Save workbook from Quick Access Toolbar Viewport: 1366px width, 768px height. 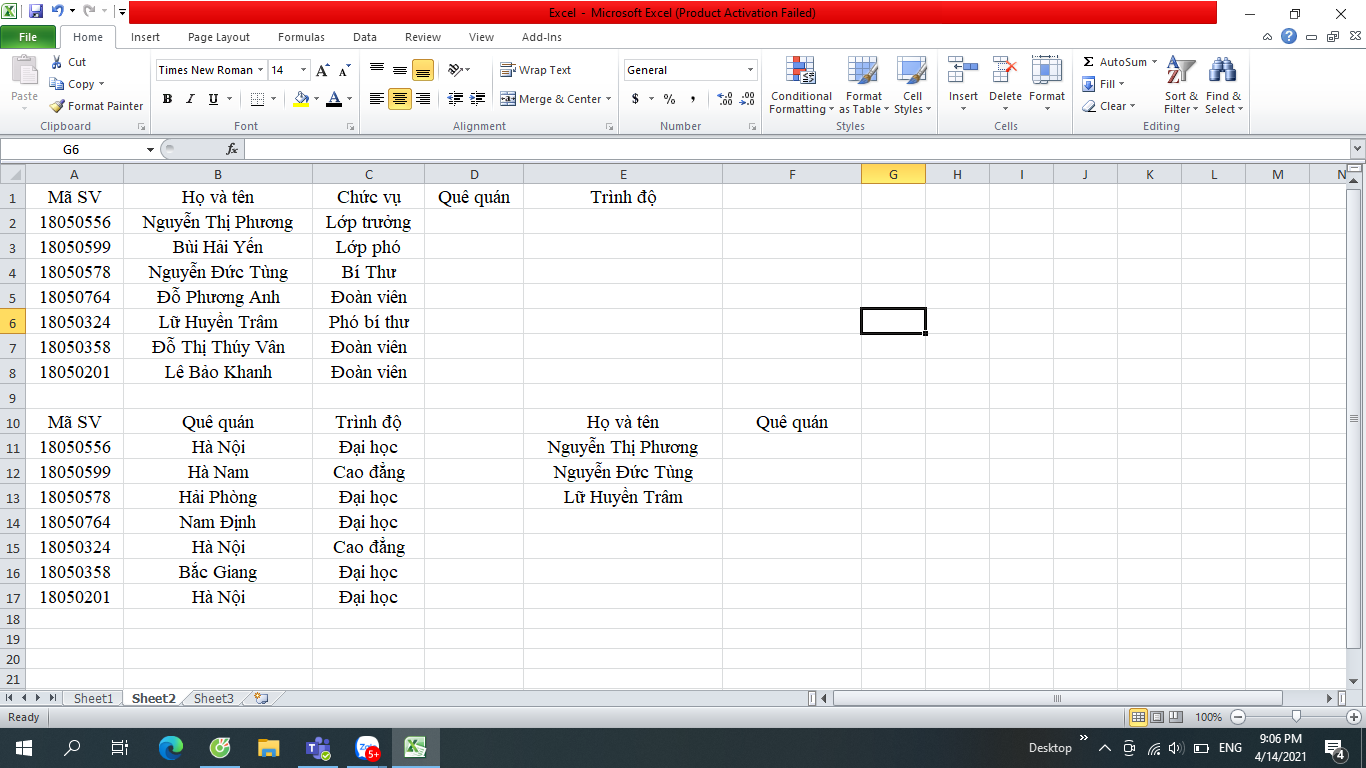click(36, 12)
